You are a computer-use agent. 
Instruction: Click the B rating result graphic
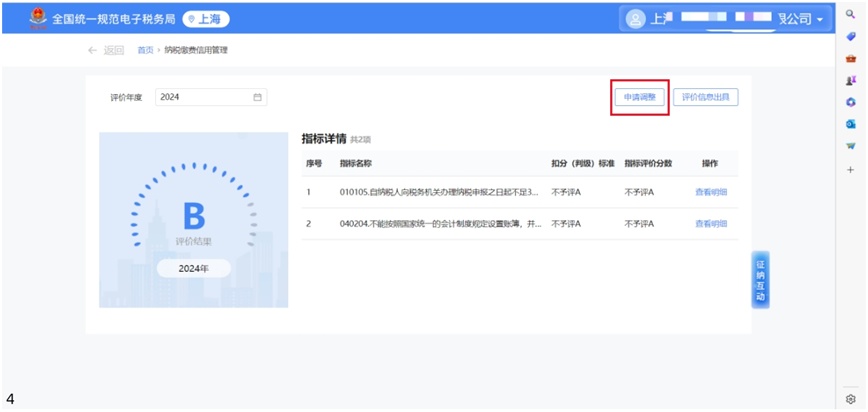coord(194,216)
